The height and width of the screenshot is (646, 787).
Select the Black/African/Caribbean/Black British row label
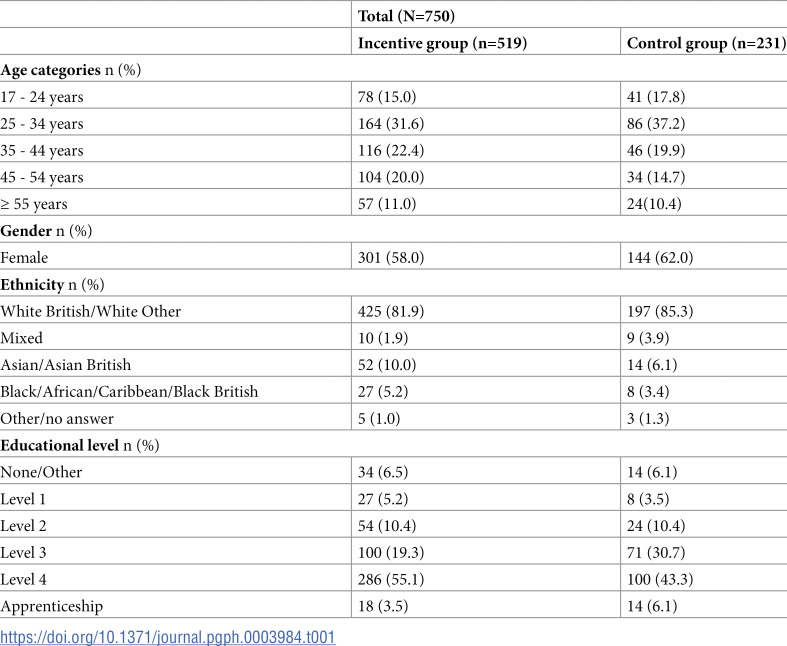129,392
